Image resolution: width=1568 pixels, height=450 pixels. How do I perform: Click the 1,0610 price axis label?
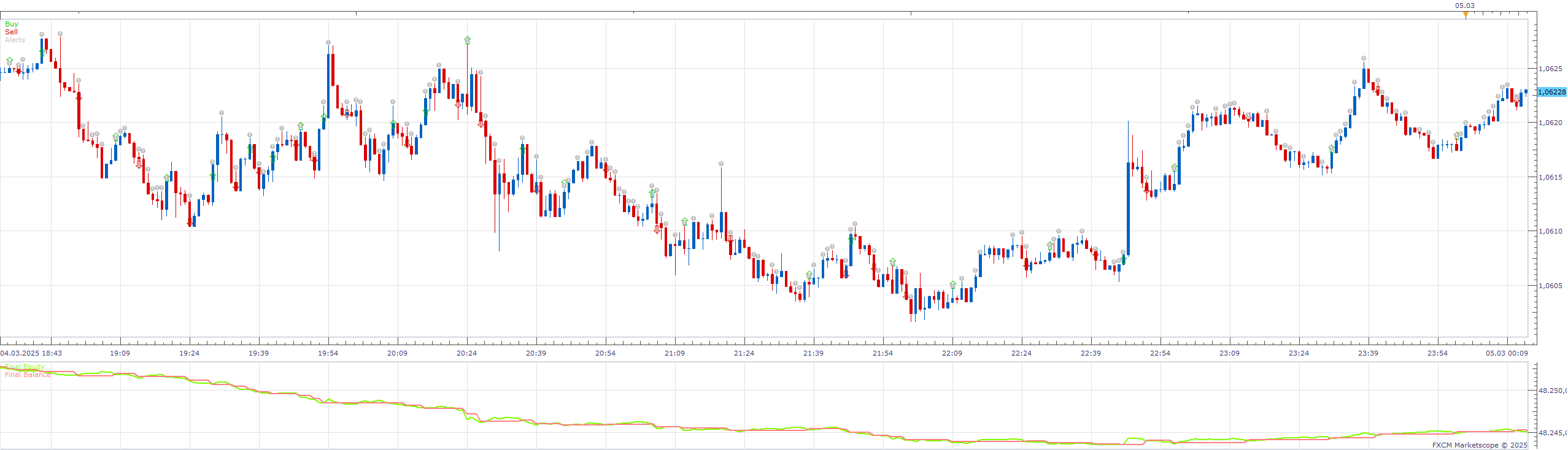1550,231
